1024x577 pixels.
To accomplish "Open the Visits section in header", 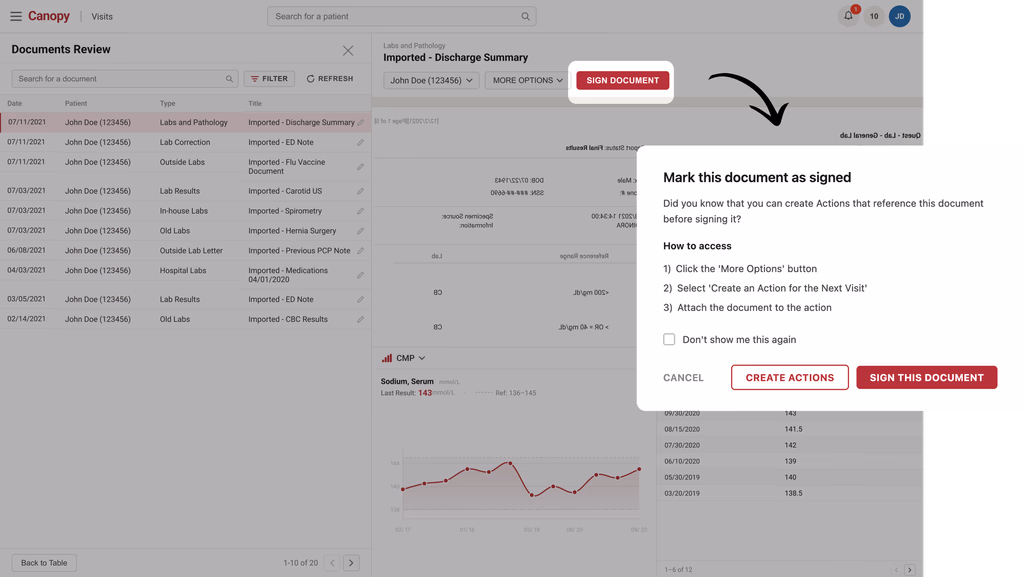I will (102, 16).
